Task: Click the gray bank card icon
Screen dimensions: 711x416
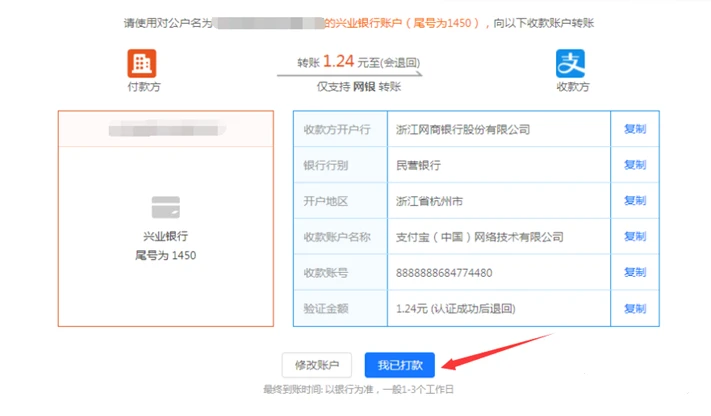Action: pyautogui.click(x=166, y=207)
